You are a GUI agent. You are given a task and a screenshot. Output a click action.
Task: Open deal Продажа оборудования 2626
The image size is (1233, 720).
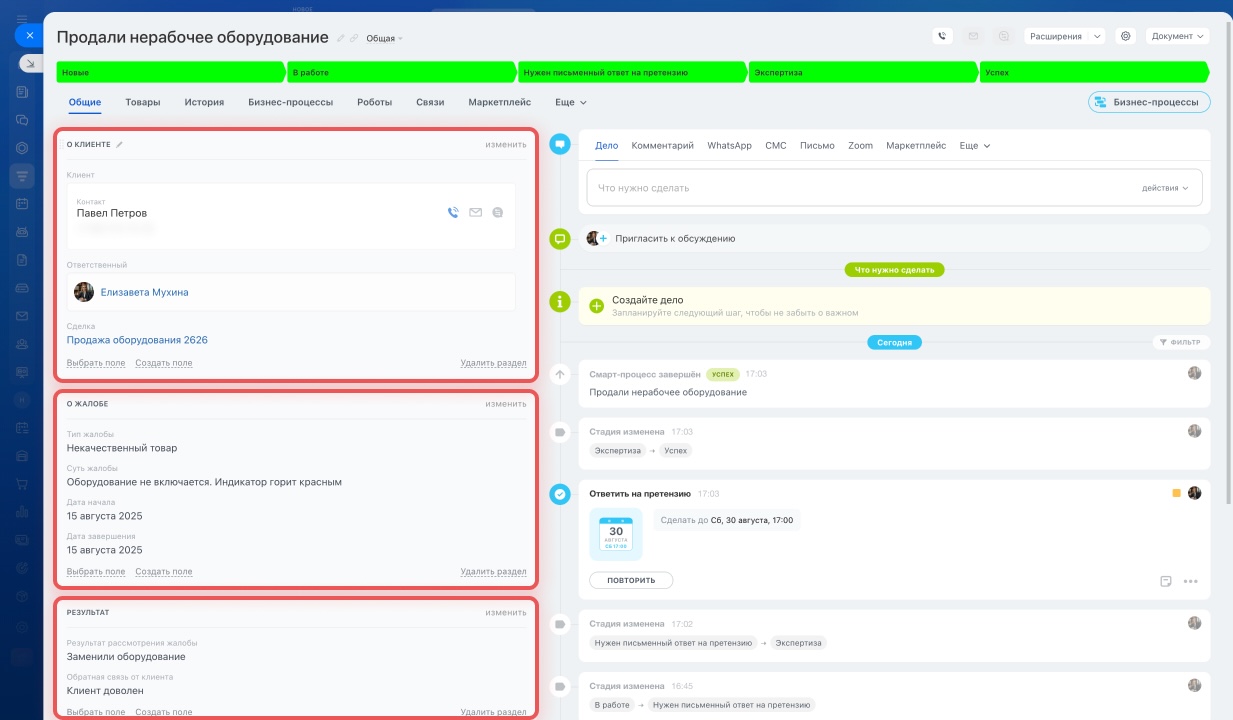(x=137, y=340)
